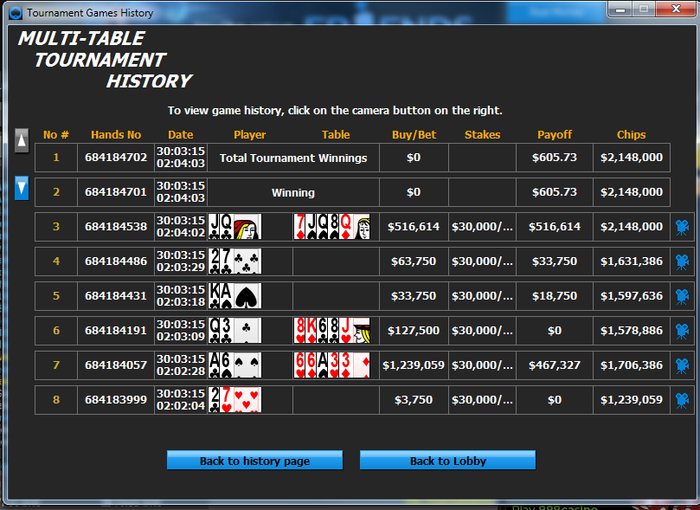Click hand number 684184538
Screen dimensions: 700x510
coord(116,226)
